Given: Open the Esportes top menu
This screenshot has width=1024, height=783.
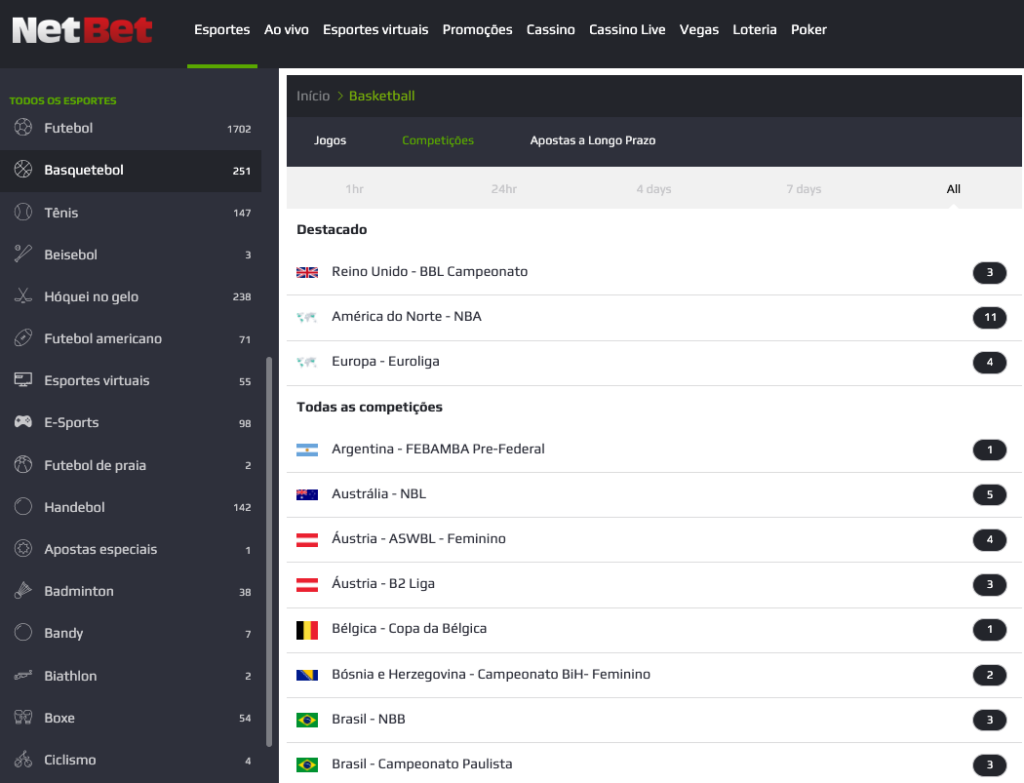Looking at the screenshot, I should point(222,29).
